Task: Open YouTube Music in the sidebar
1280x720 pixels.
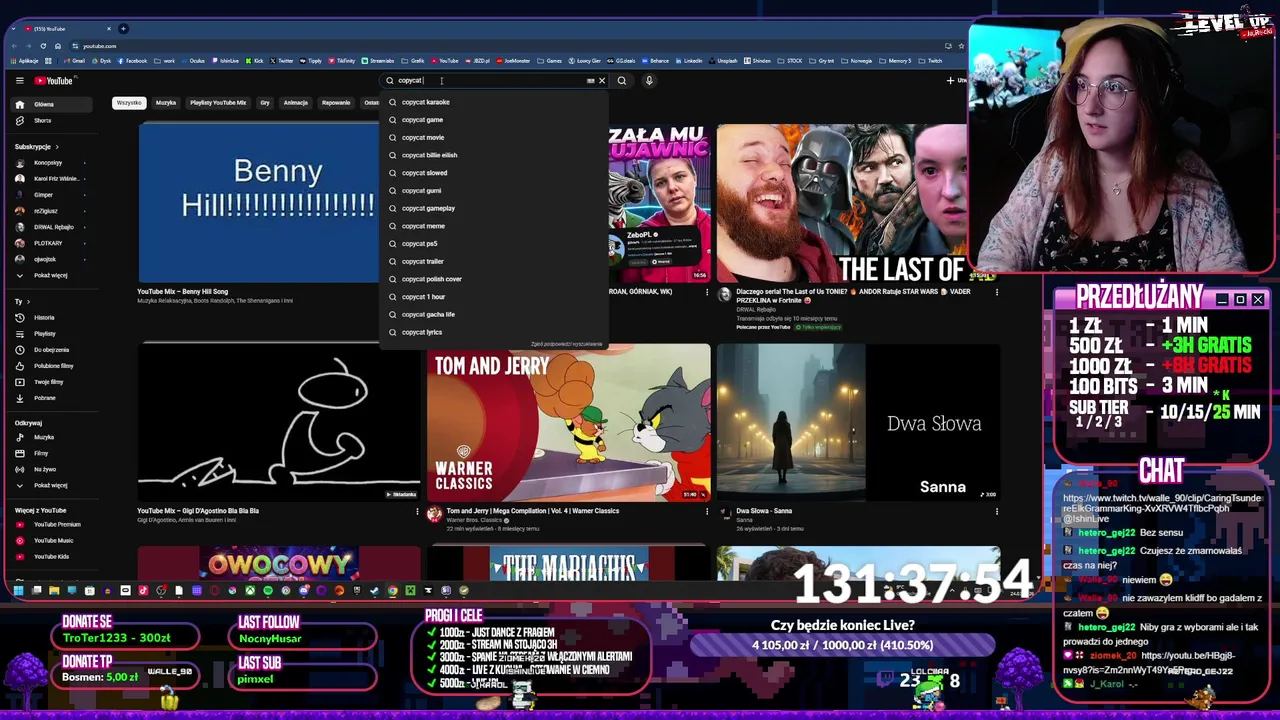Action: [50, 541]
